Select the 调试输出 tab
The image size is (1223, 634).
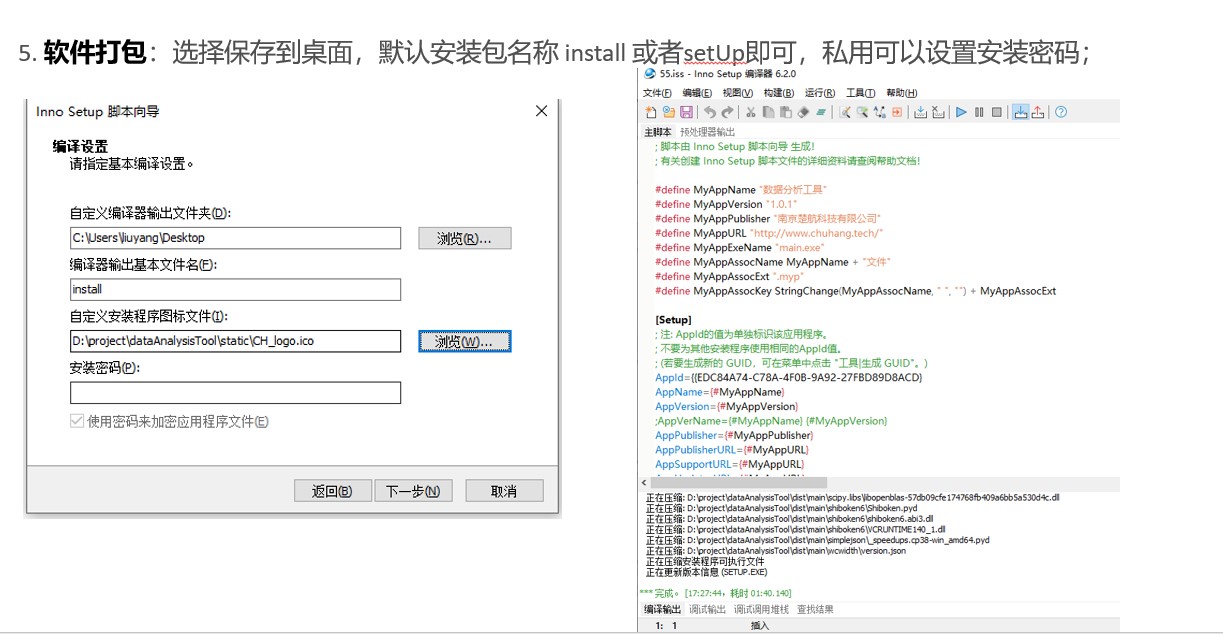[x=708, y=609]
